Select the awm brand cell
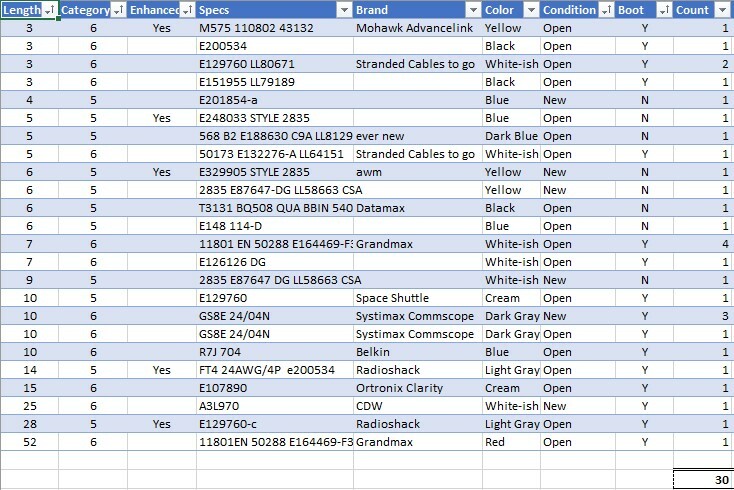The width and height of the screenshot is (734, 490). (418, 172)
